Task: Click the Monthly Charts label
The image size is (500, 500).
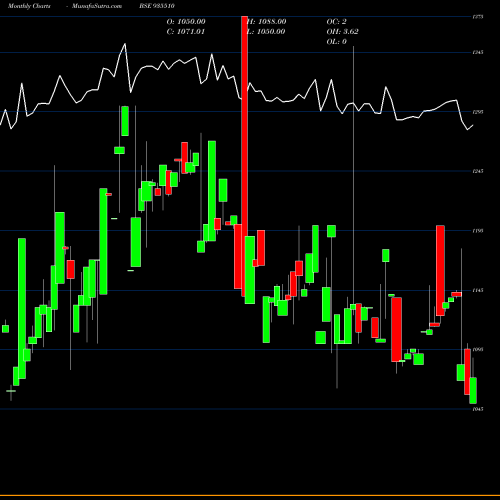Action: (29, 6)
